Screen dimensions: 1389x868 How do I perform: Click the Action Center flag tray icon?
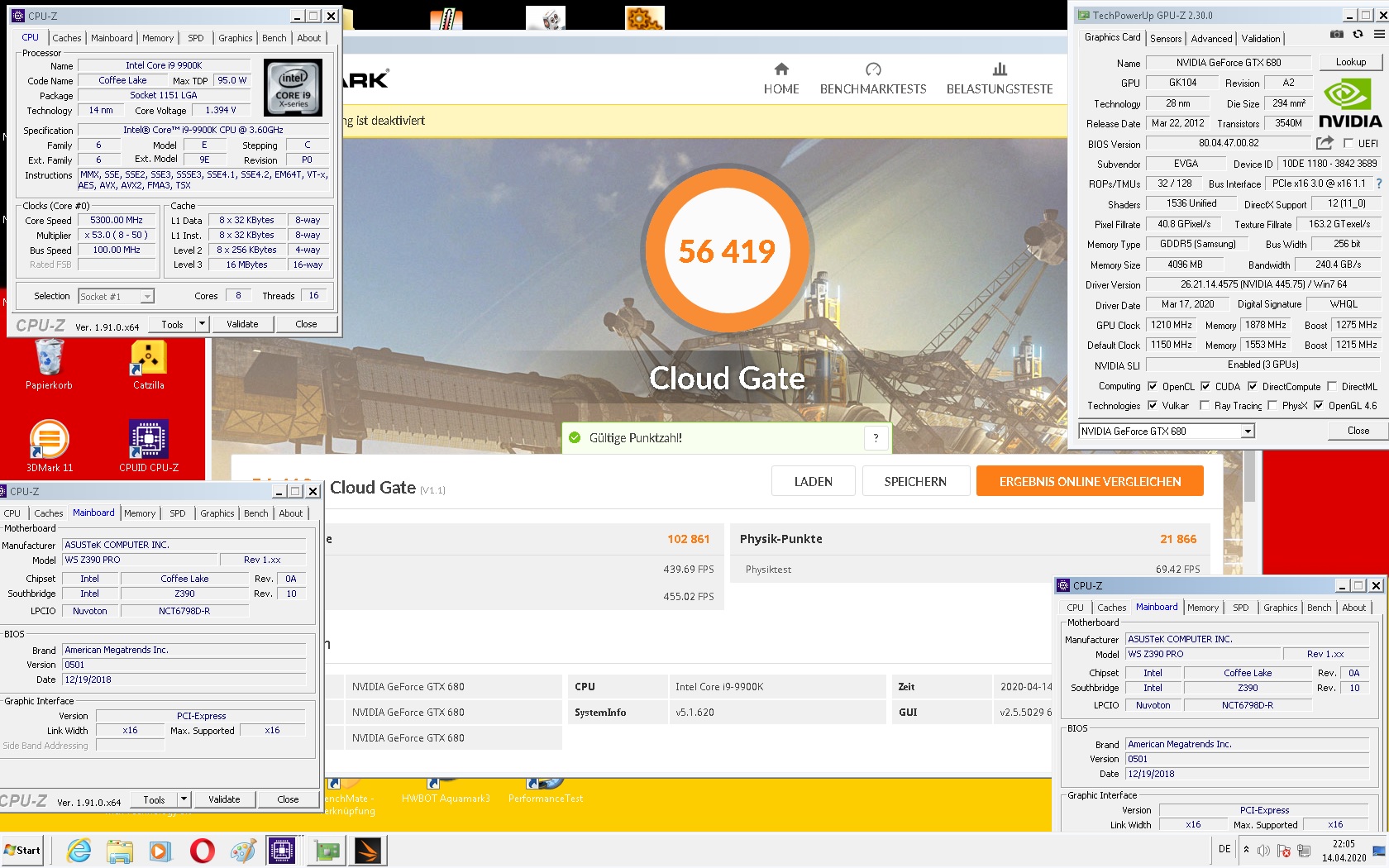pos(1284,851)
